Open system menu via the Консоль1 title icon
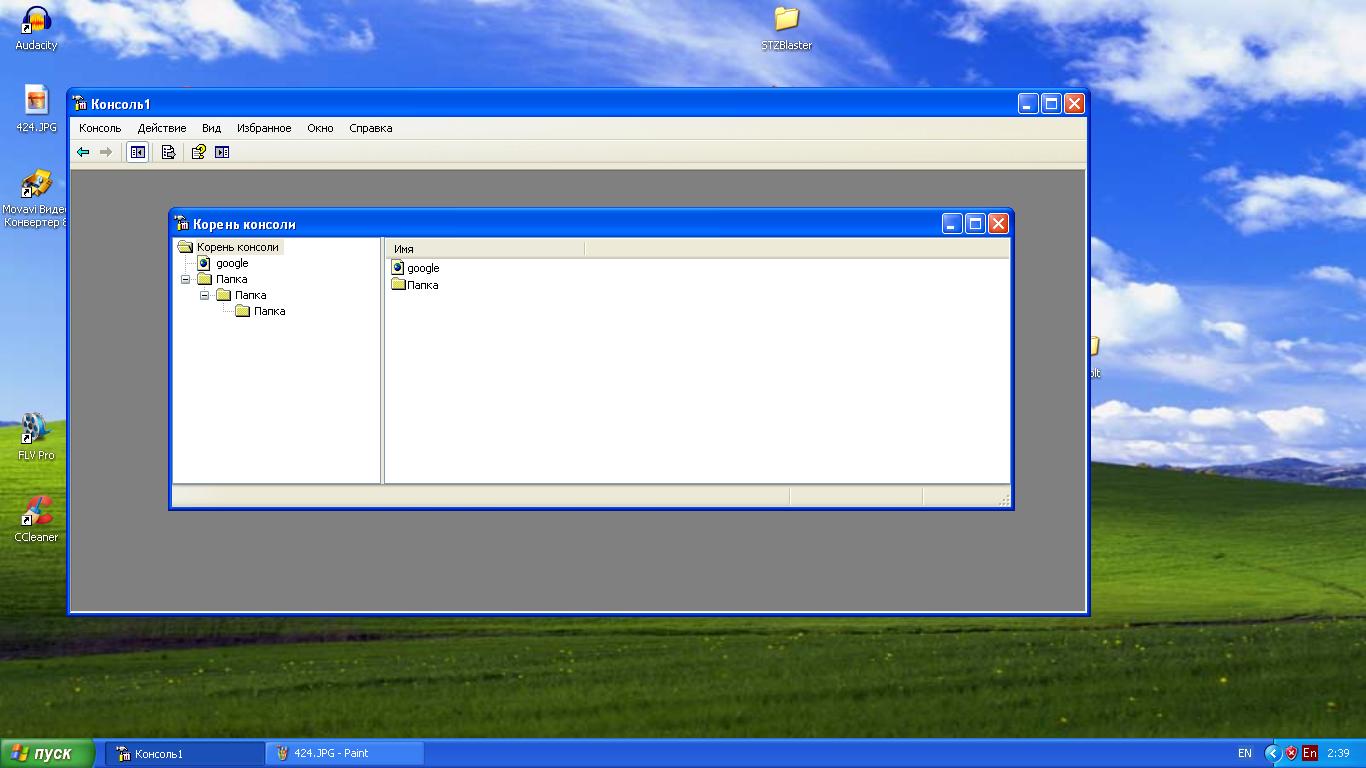The image size is (1366, 768). pyautogui.click(x=80, y=103)
